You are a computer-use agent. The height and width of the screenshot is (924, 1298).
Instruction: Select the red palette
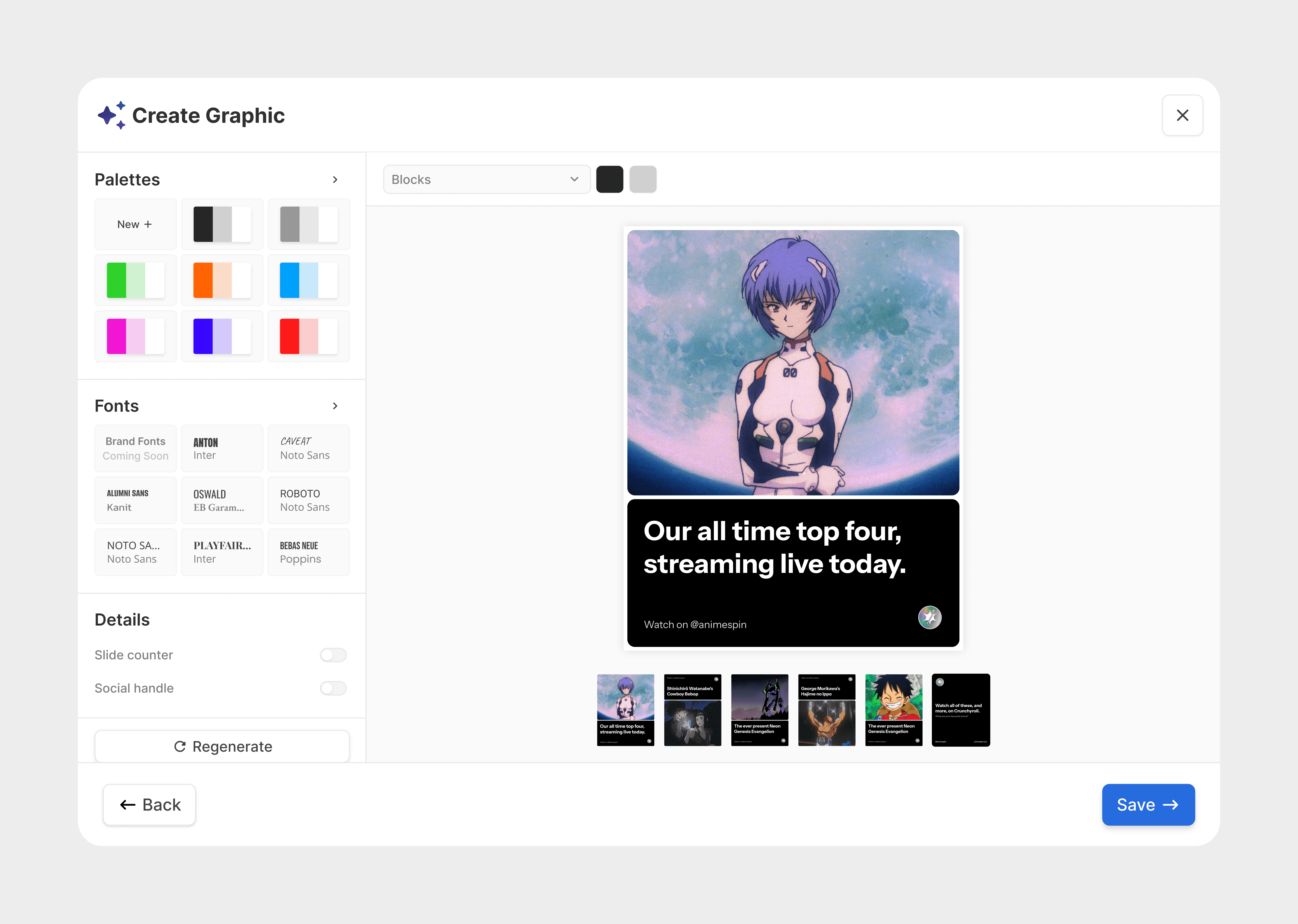coord(309,336)
